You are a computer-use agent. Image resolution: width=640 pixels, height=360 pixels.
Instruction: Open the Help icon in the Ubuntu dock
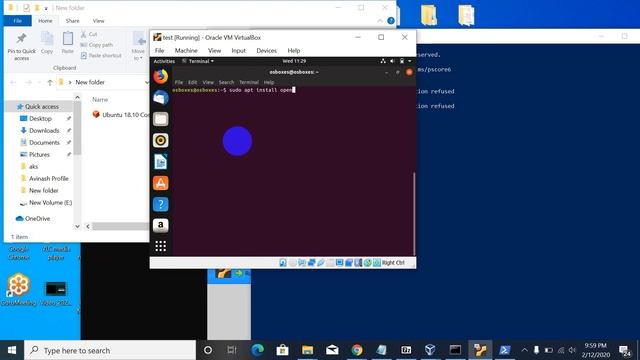pyautogui.click(x=160, y=204)
